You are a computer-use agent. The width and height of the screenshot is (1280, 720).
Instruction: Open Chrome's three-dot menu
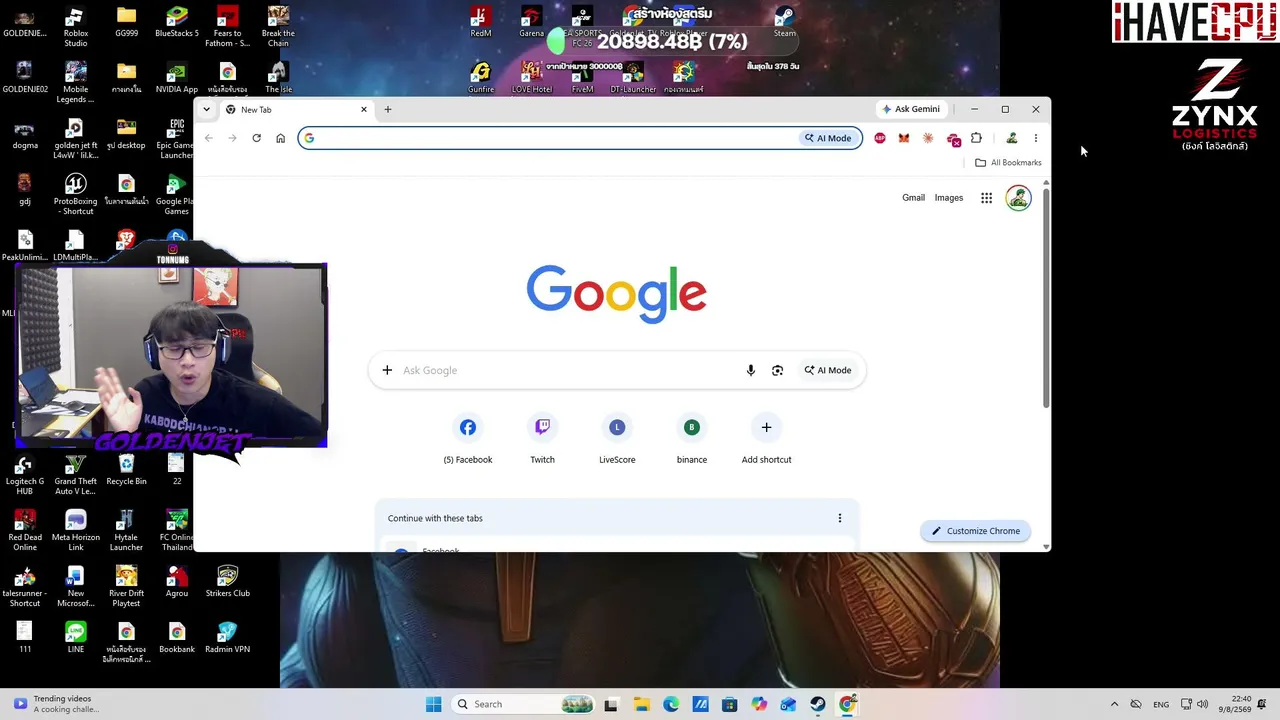pyautogui.click(x=1036, y=138)
